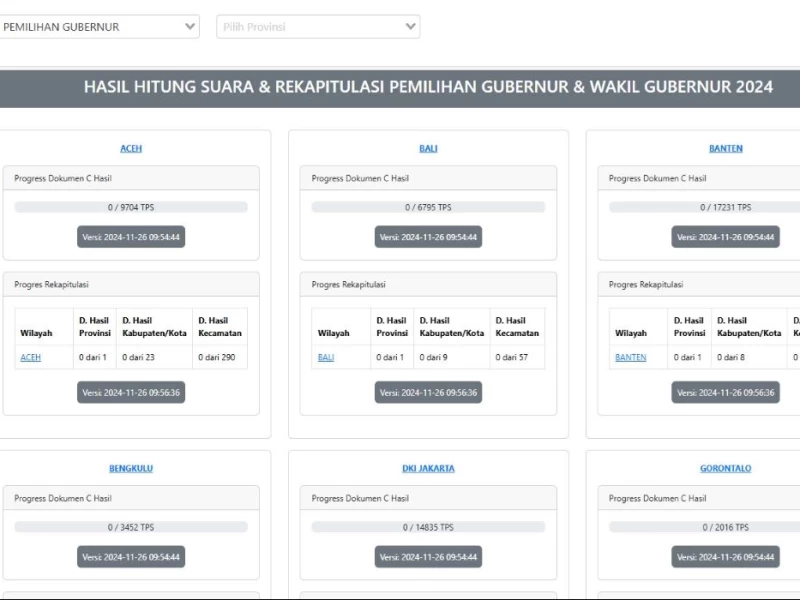Go to the GORONTALO heading link
The height and width of the screenshot is (600, 800).
point(726,468)
